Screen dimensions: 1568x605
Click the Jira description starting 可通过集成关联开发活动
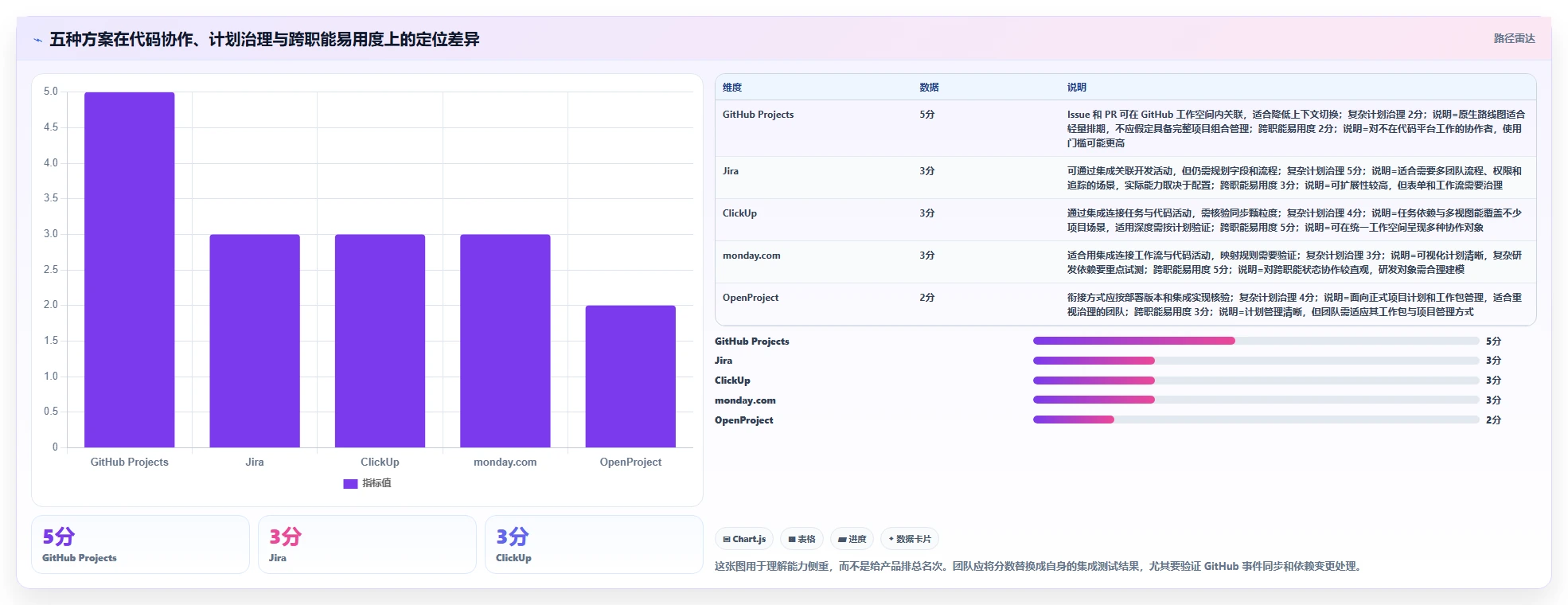tap(1296, 178)
